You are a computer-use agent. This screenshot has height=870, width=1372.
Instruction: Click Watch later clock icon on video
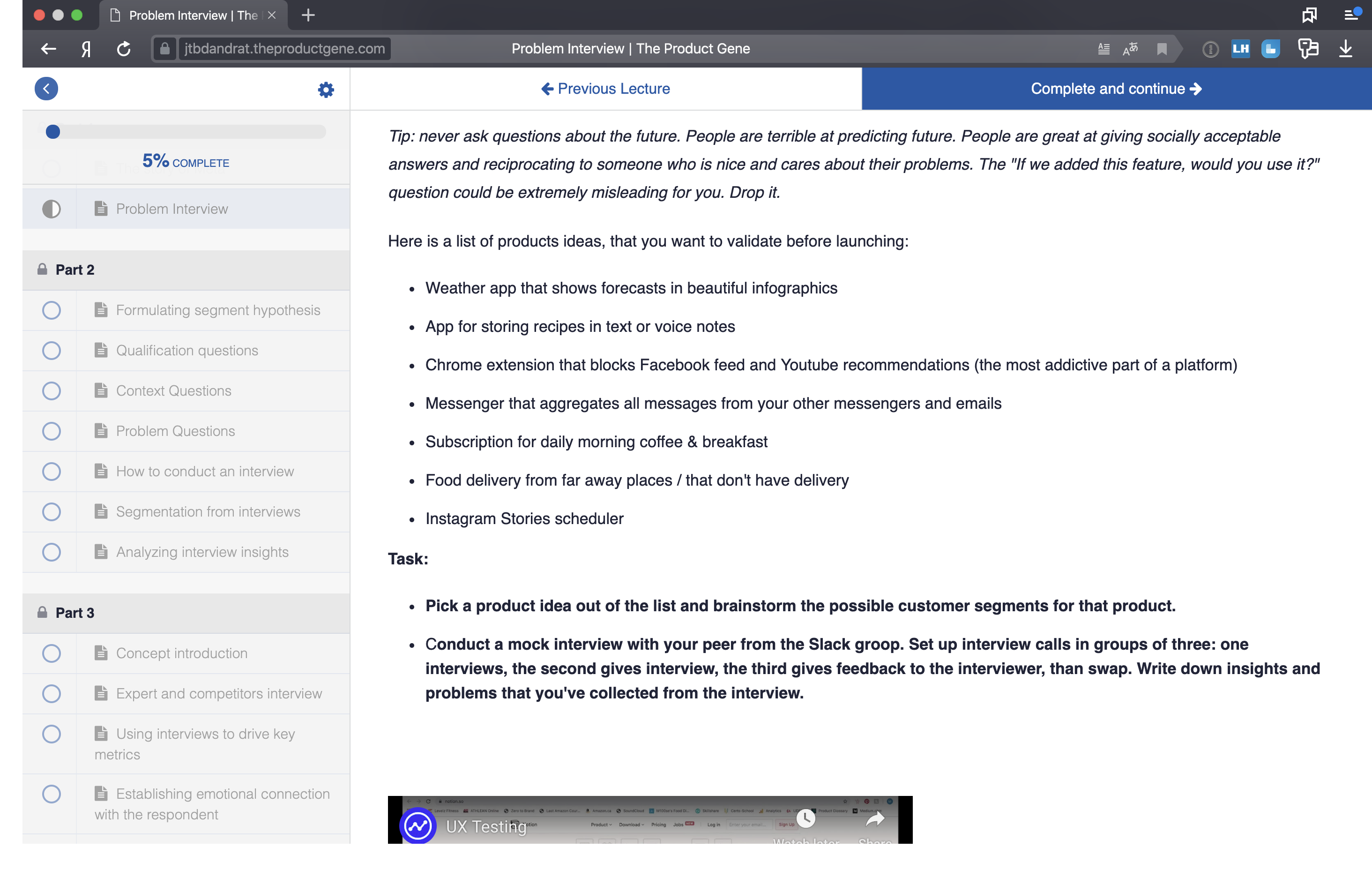(x=805, y=819)
